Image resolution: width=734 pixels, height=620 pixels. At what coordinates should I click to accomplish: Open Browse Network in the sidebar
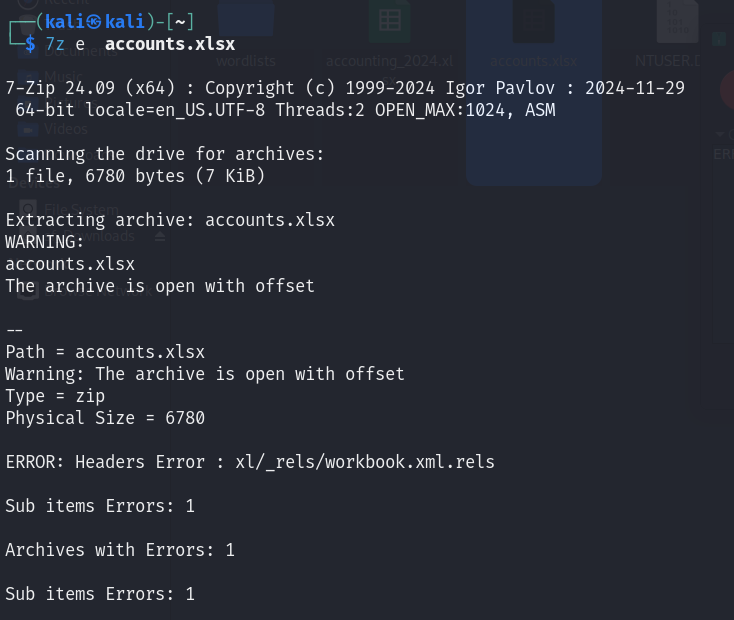tap(98, 290)
